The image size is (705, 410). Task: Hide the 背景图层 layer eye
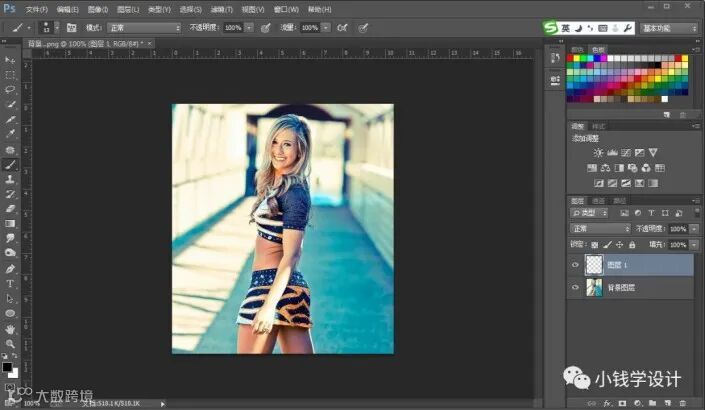(575, 287)
